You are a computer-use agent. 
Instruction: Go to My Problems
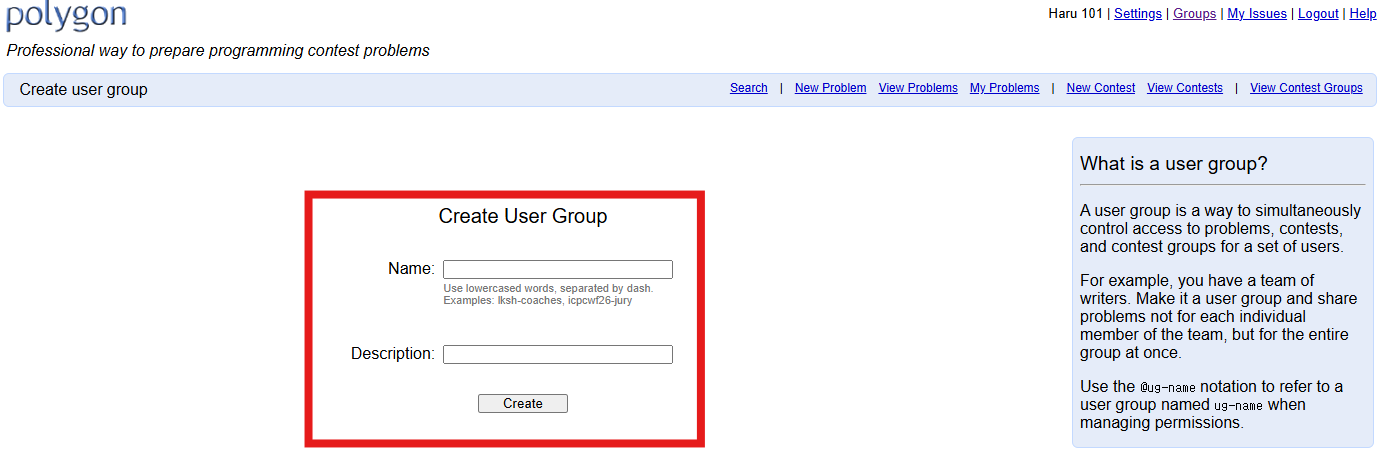coord(1005,88)
